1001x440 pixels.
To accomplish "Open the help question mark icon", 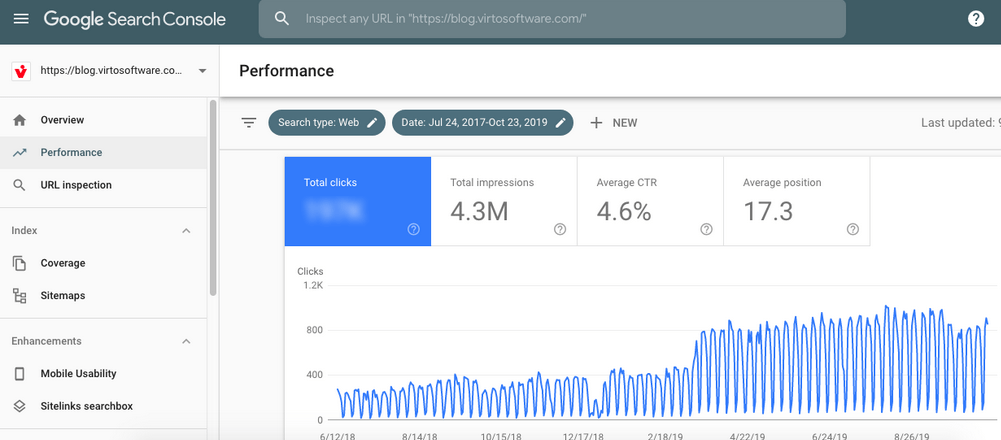I will coord(975,19).
